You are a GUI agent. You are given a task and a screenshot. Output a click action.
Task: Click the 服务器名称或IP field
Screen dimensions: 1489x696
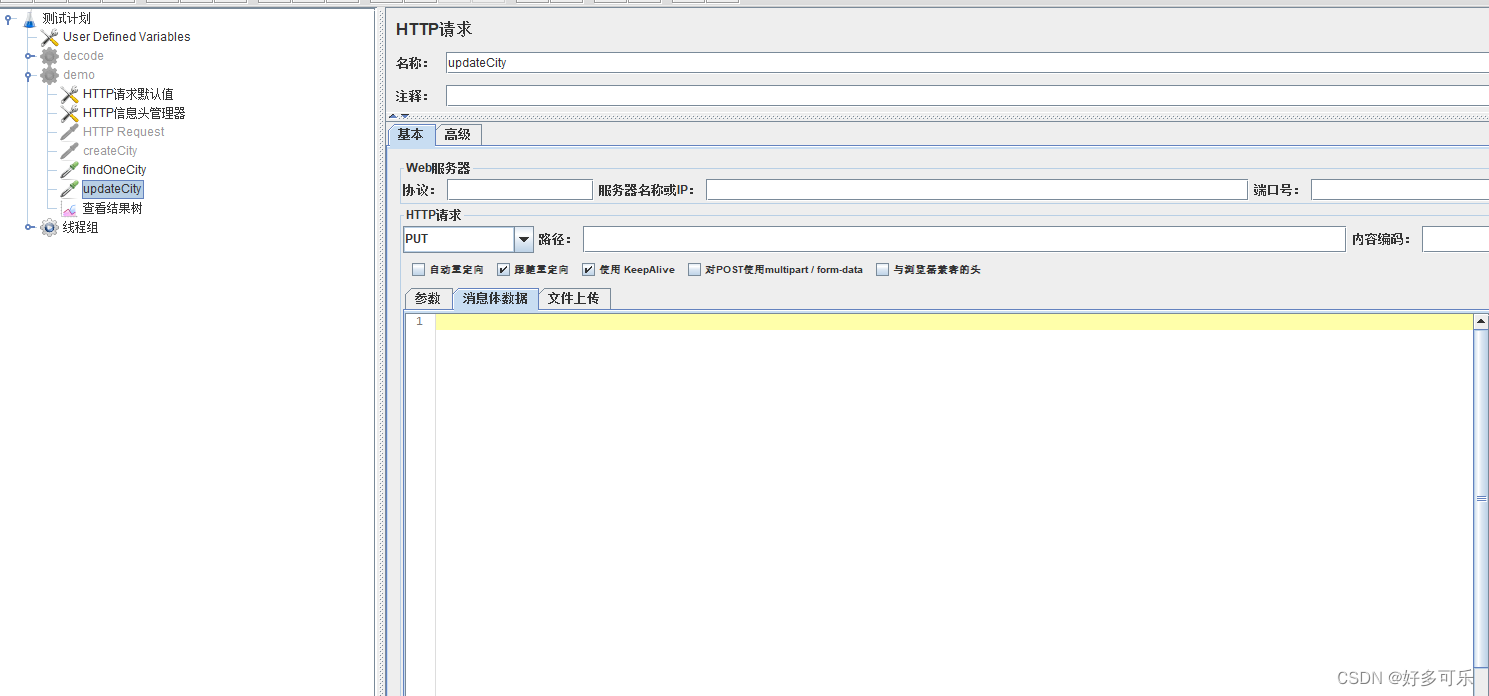977,190
